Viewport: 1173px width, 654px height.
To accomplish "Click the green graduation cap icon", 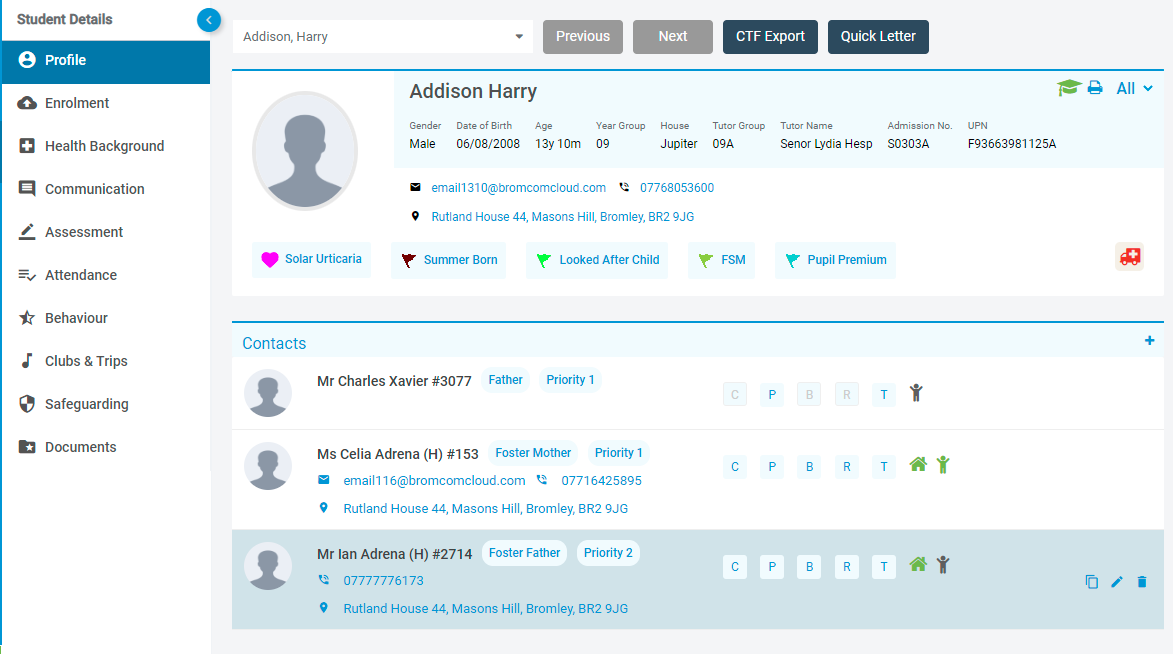I will point(1070,88).
